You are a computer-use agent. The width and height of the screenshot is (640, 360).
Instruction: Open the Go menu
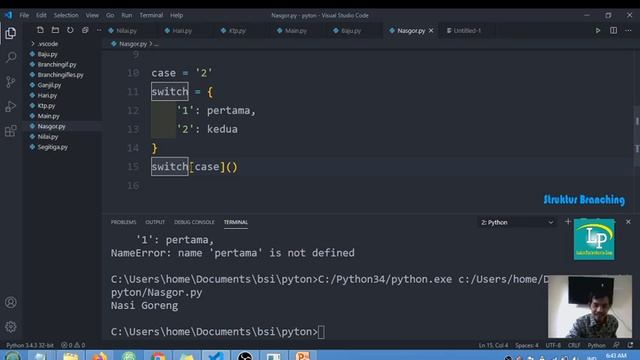point(110,15)
